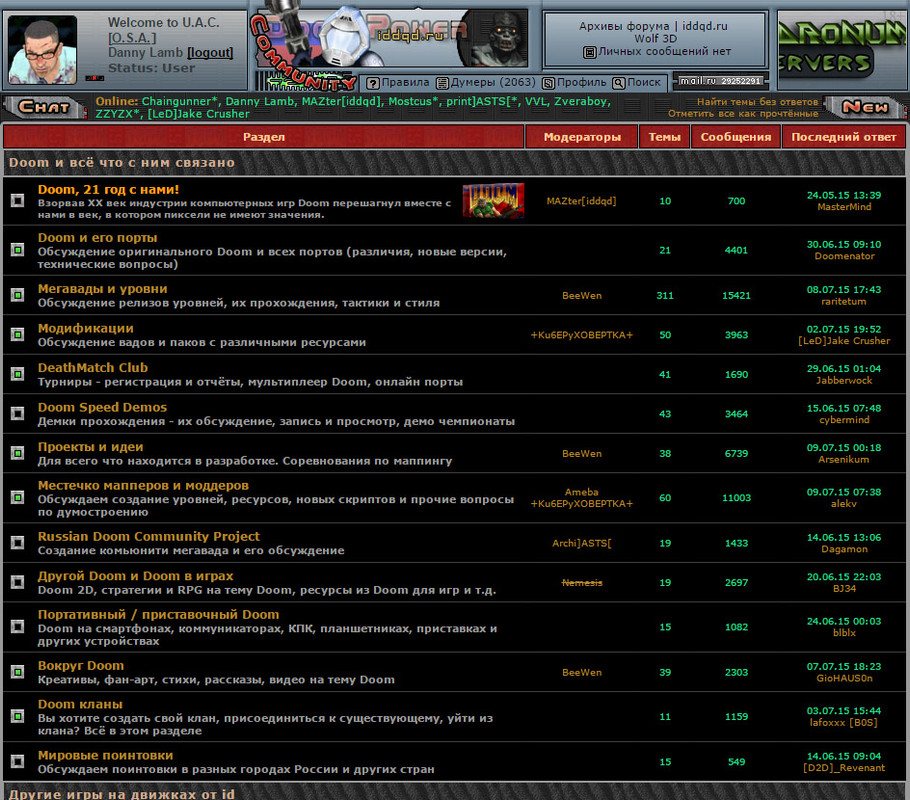This screenshot has height=800, width=910.
Task: Click status icon for Вокруг Doom
Action: [17, 672]
